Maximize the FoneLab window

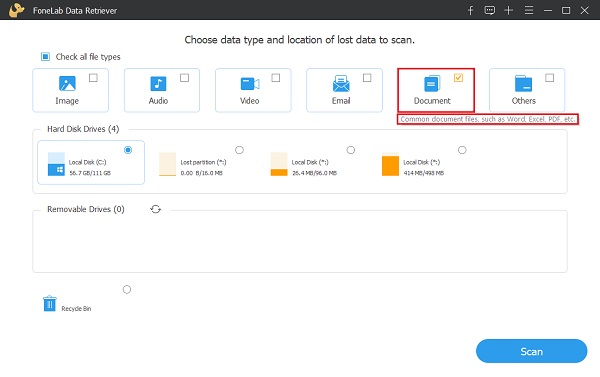click(x=566, y=10)
